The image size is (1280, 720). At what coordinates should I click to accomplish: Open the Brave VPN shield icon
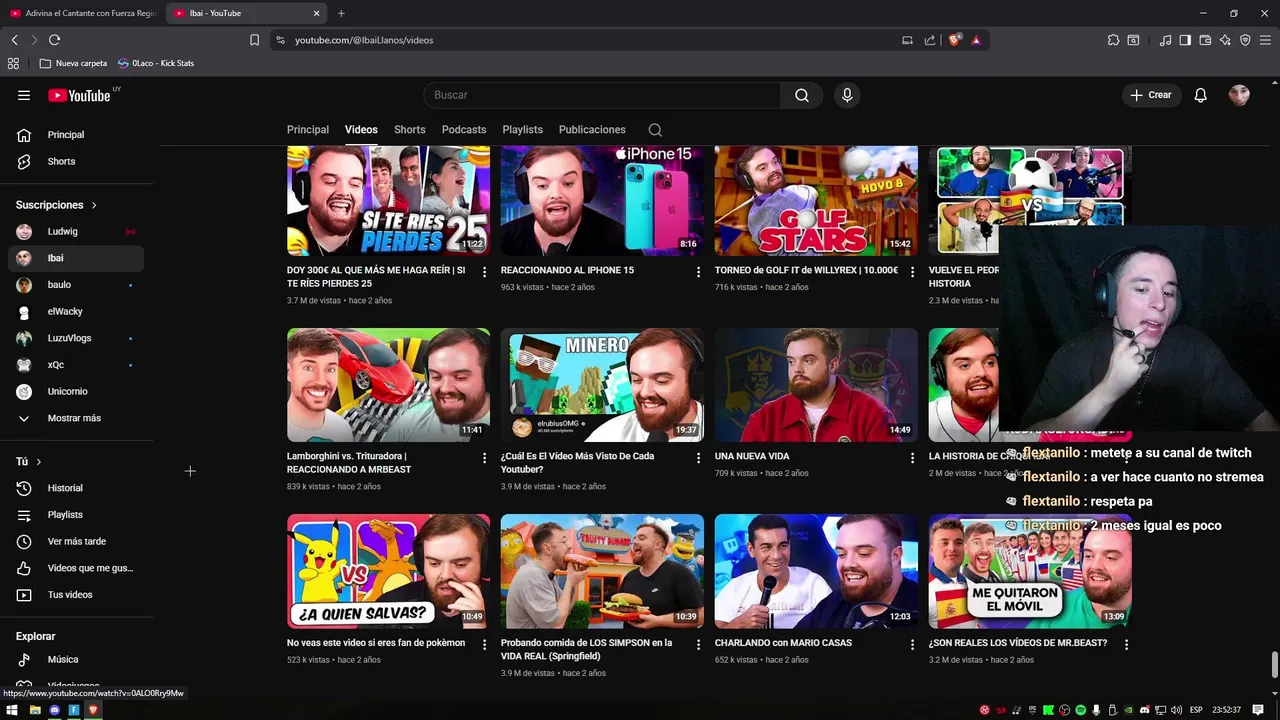pyautogui.click(x=1245, y=40)
